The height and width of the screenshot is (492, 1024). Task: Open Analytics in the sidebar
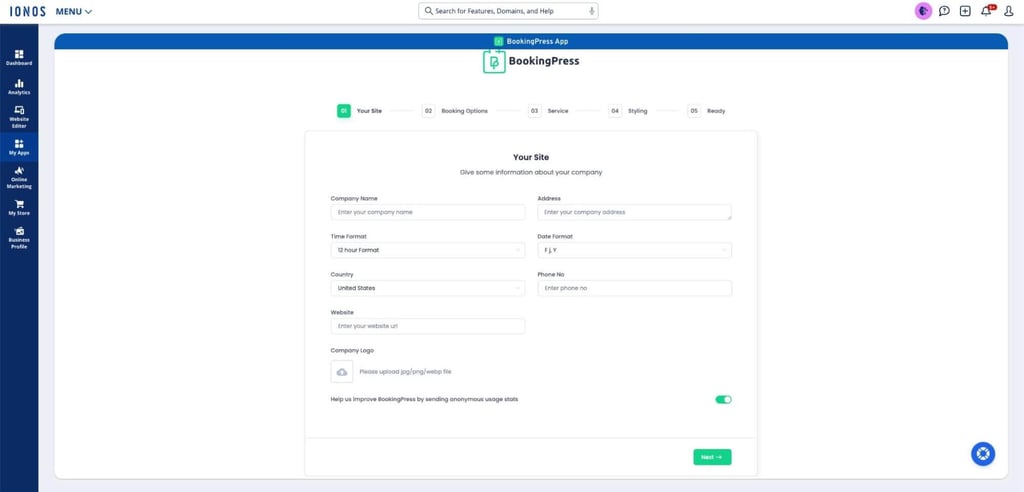tap(19, 87)
